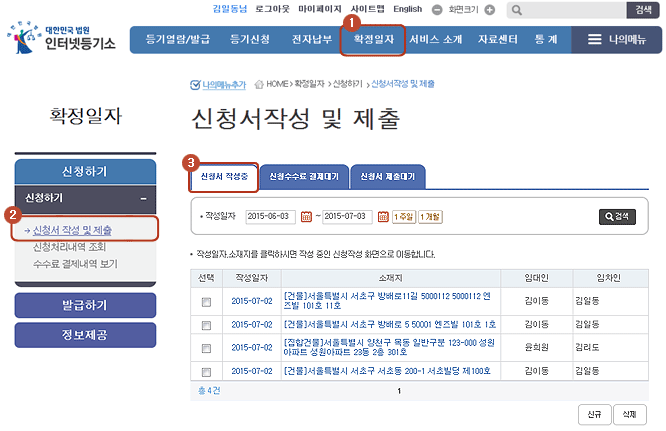This screenshot has width=666, height=431.
Task: Click the end date field 2015-07-03
Action: [347, 217]
